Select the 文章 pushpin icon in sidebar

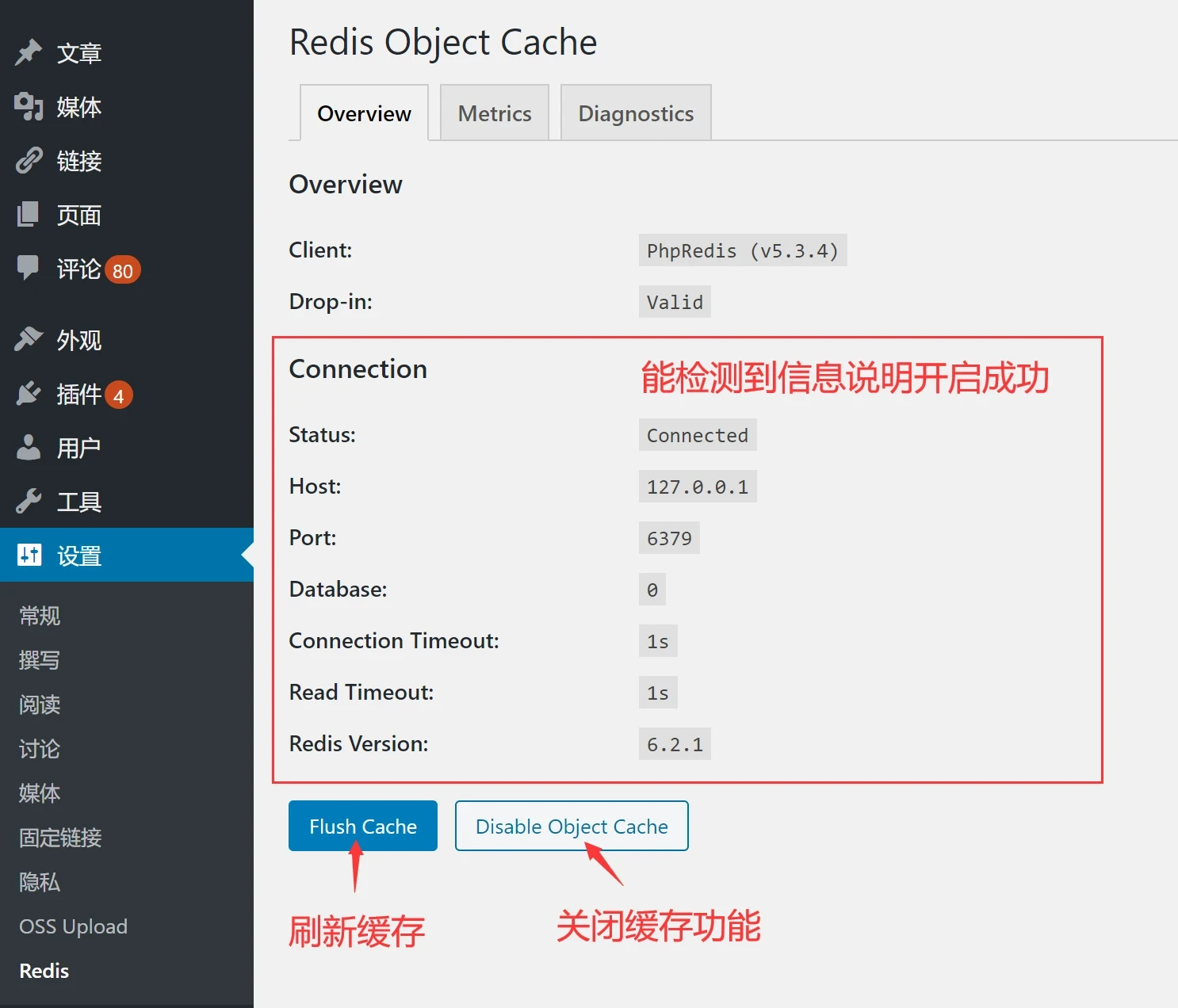(x=29, y=52)
